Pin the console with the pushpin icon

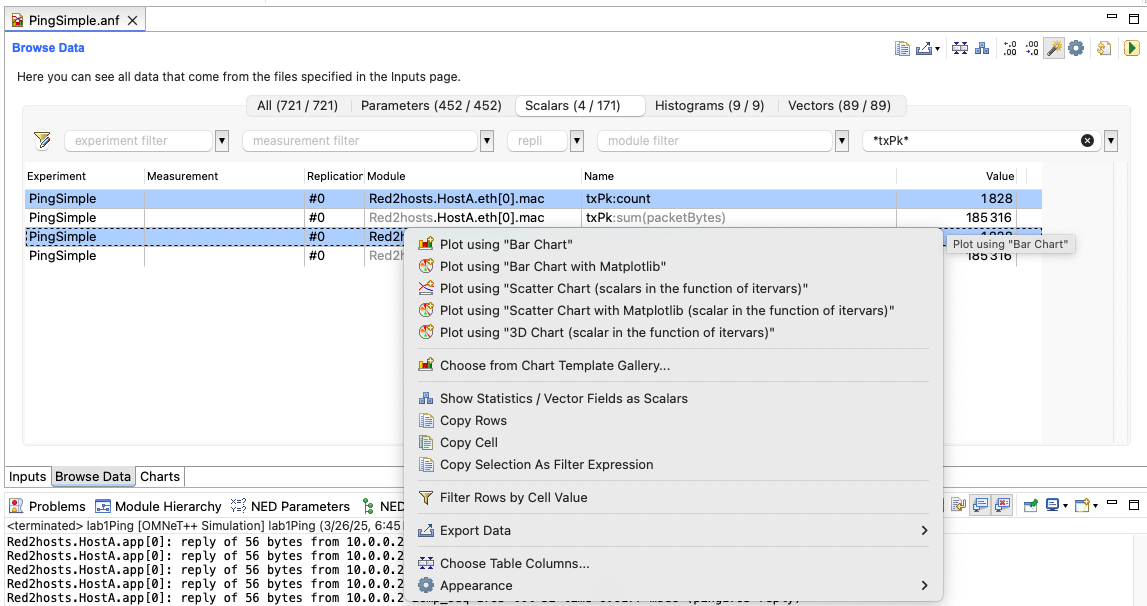click(1031, 505)
